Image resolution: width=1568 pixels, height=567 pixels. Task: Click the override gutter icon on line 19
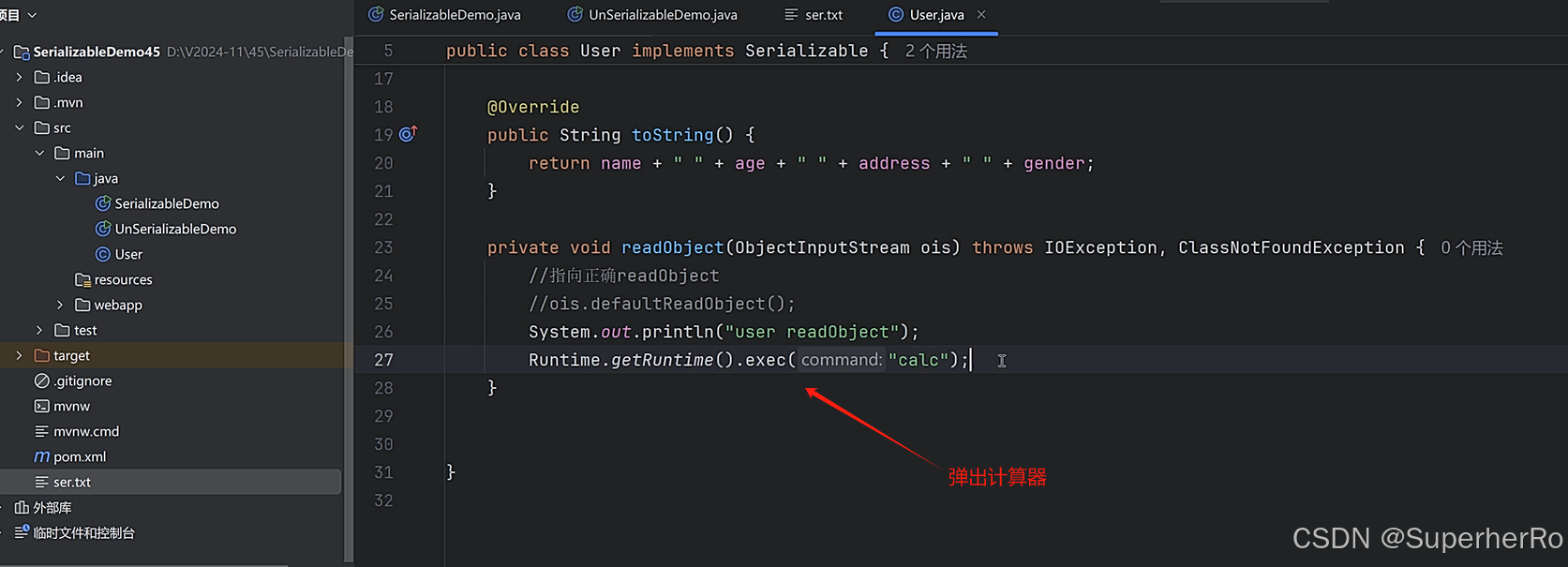coord(408,134)
